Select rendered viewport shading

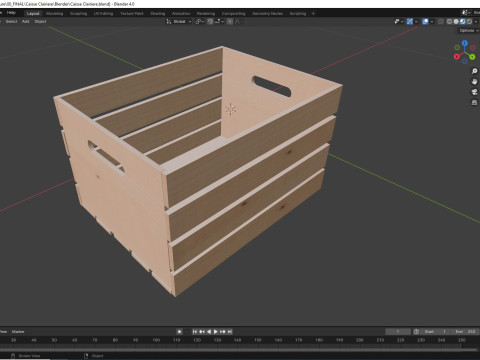click(469, 21)
